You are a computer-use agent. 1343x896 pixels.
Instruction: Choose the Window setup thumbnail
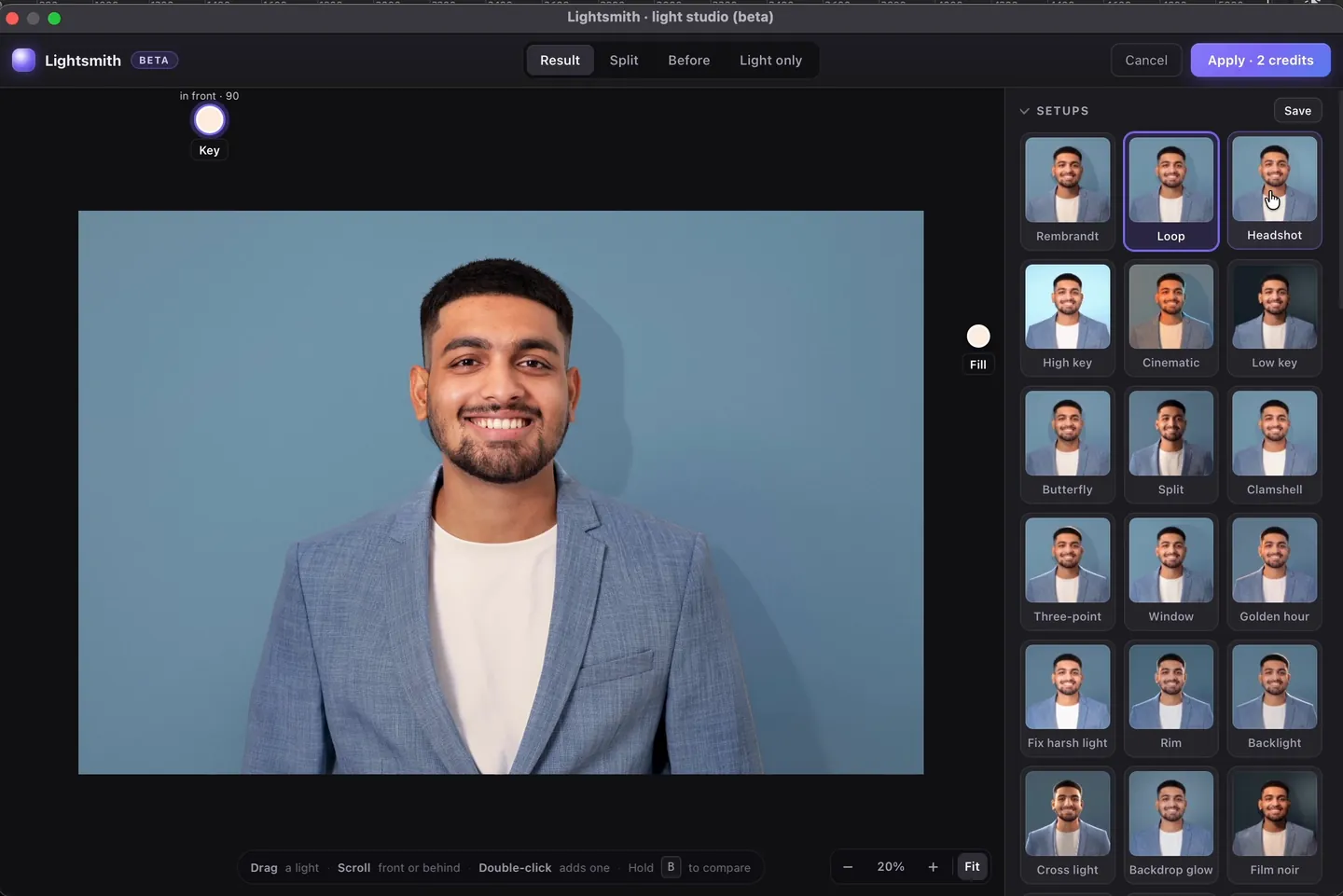pyautogui.click(x=1170, y=572)
